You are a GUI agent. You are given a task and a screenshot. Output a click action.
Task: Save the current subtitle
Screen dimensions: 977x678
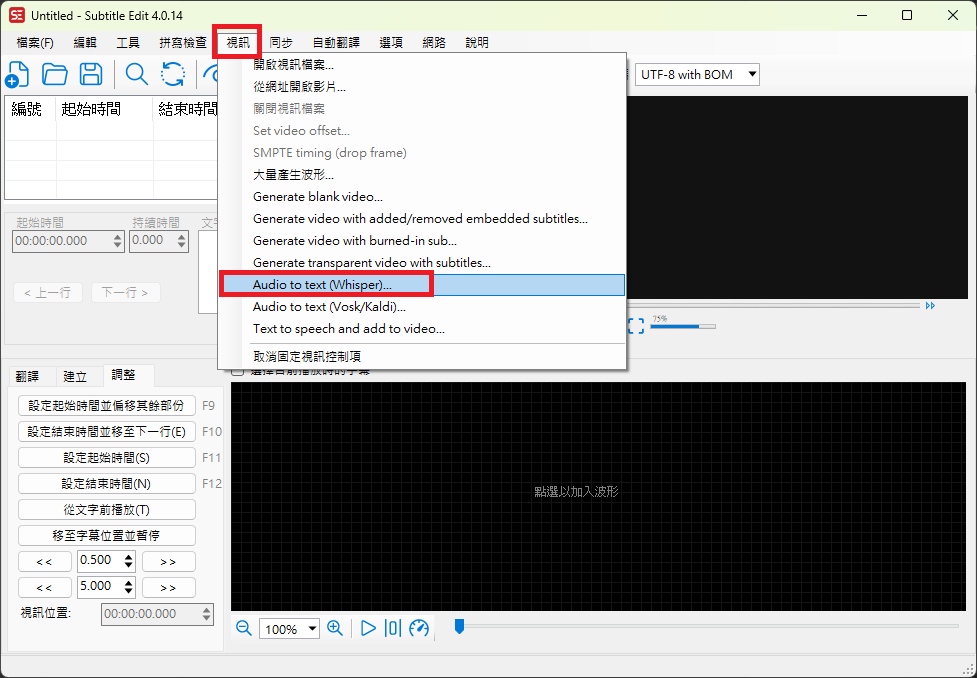pos(90,74)
